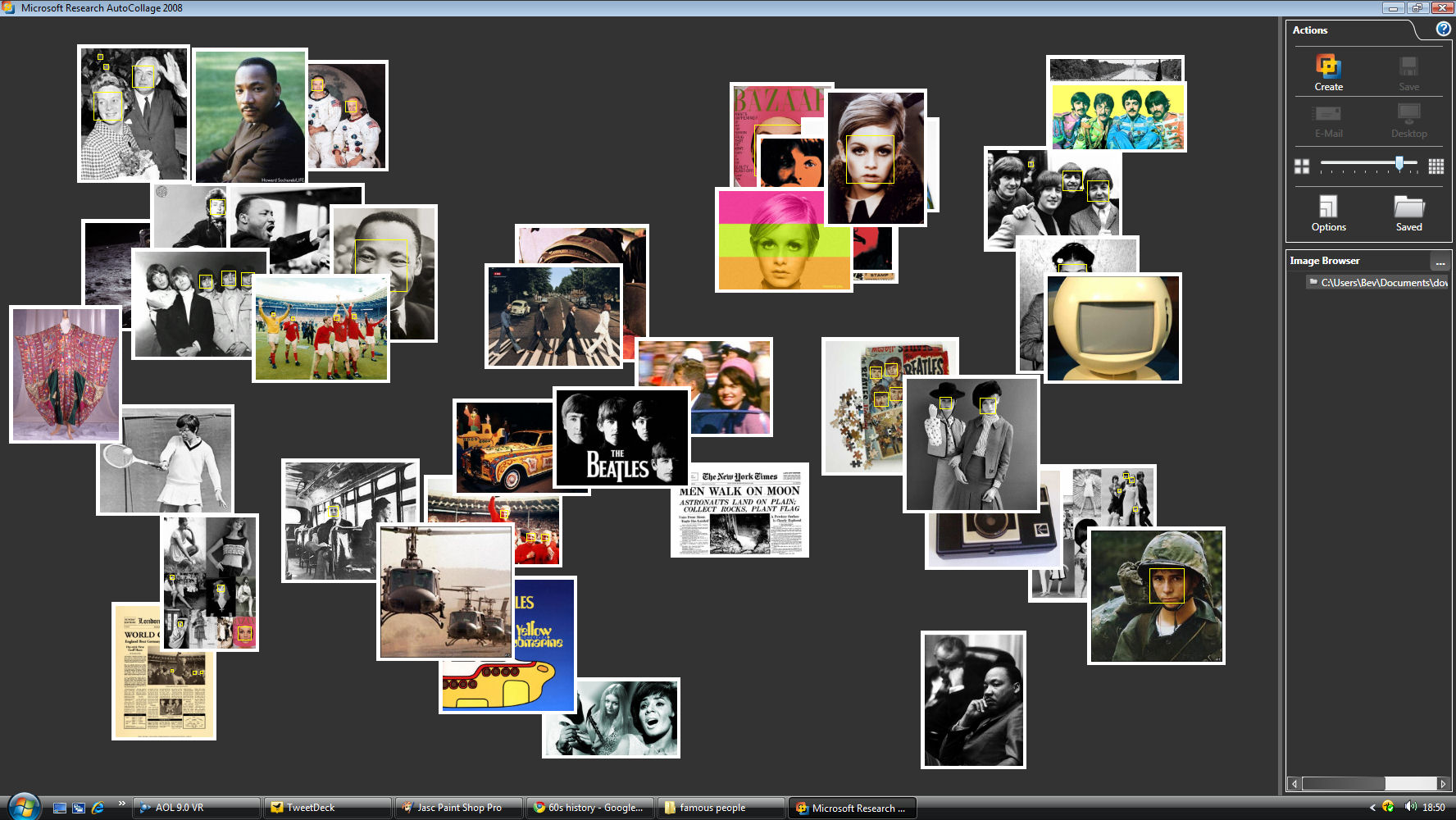The height and width of the screenshot is (820, 1456).
Task: Select the color portrait on green grass
Action: tap(250, 116)
